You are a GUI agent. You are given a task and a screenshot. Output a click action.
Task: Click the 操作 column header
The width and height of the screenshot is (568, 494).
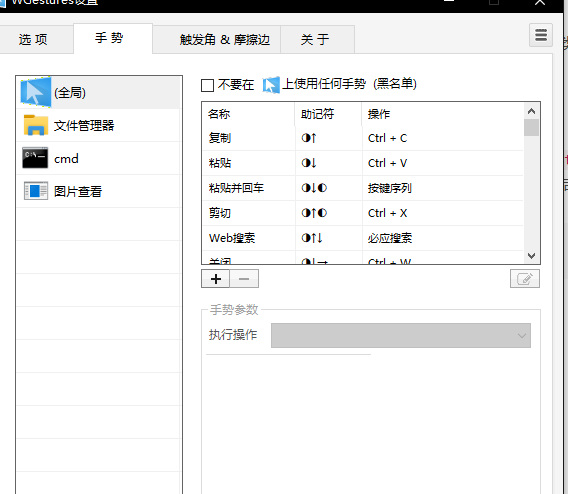pos(443,114)
